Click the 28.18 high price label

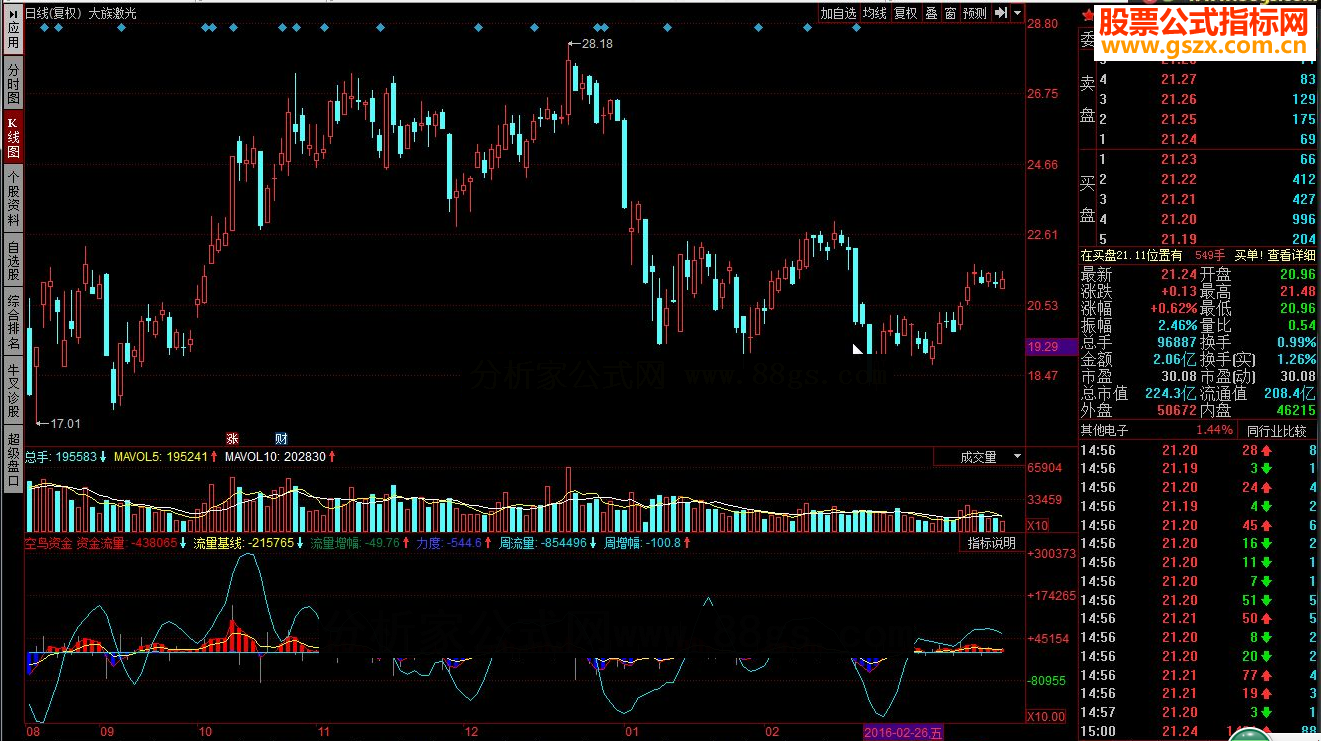pyautogui.click(x=596, y=44)
